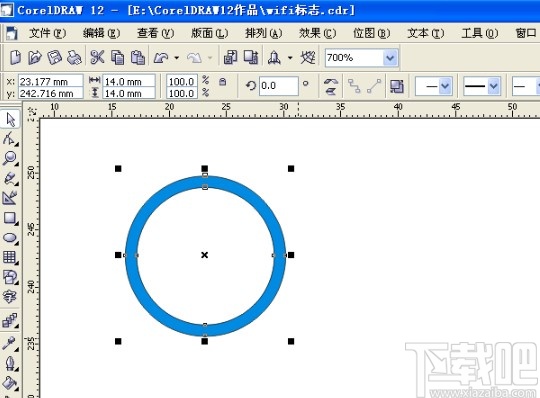
Task: Click the Corel online icon
Action: [308, 57]
